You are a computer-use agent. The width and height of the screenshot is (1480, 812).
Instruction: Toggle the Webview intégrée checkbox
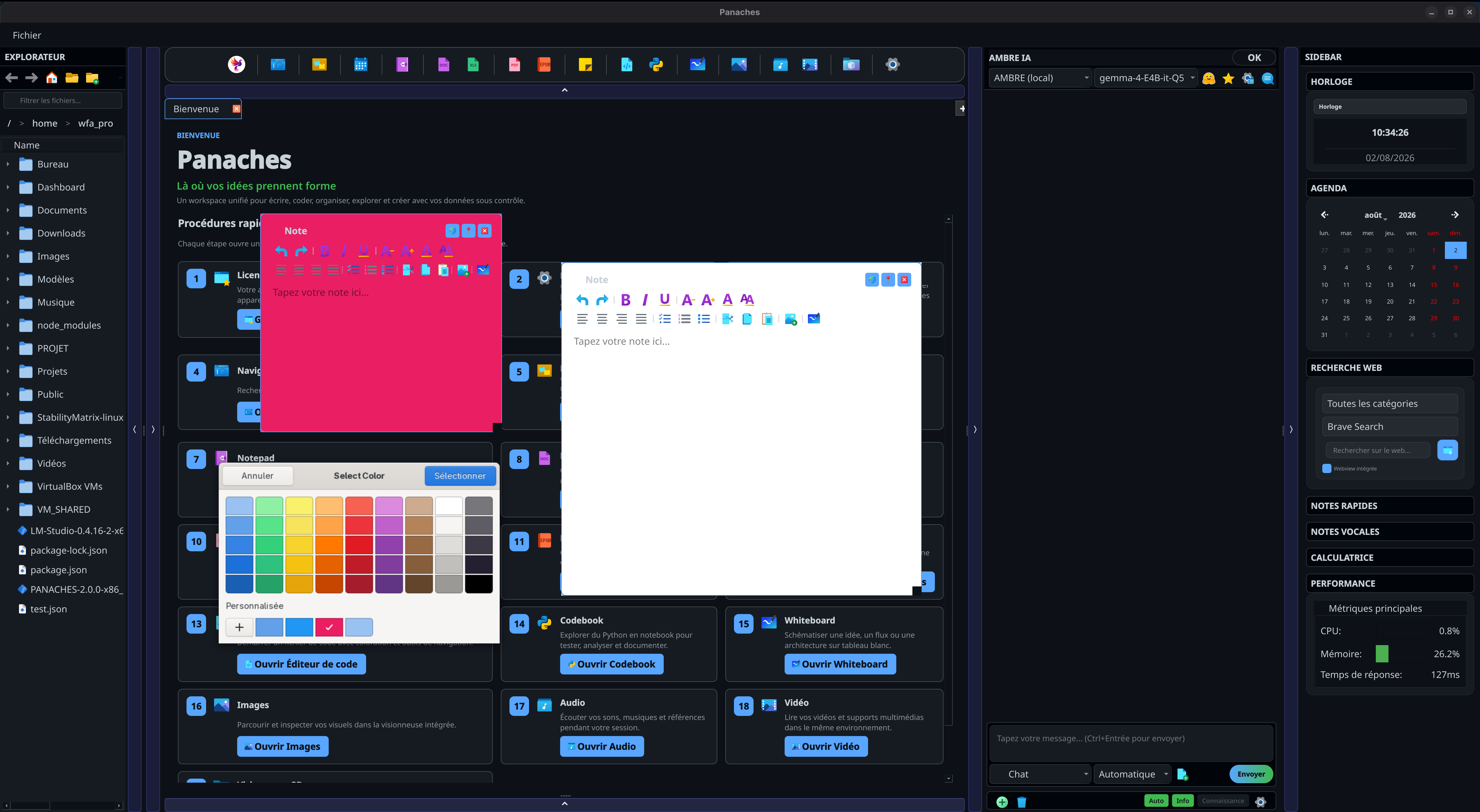pos(1327,469)
